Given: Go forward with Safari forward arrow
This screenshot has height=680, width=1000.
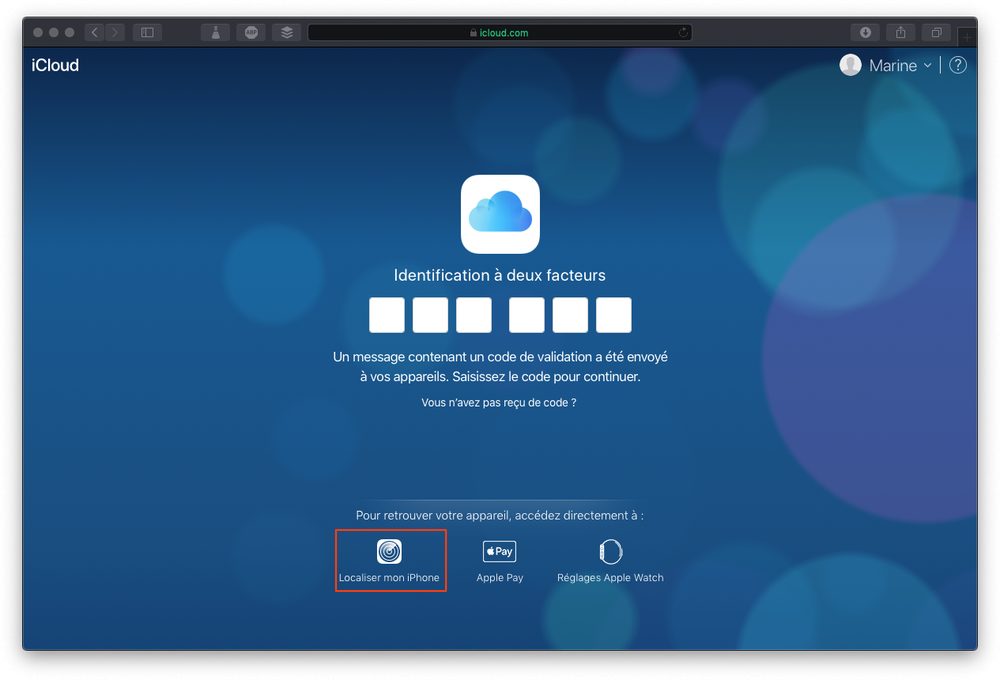Looking at the screenshot, I should click(x=115, y=33).
